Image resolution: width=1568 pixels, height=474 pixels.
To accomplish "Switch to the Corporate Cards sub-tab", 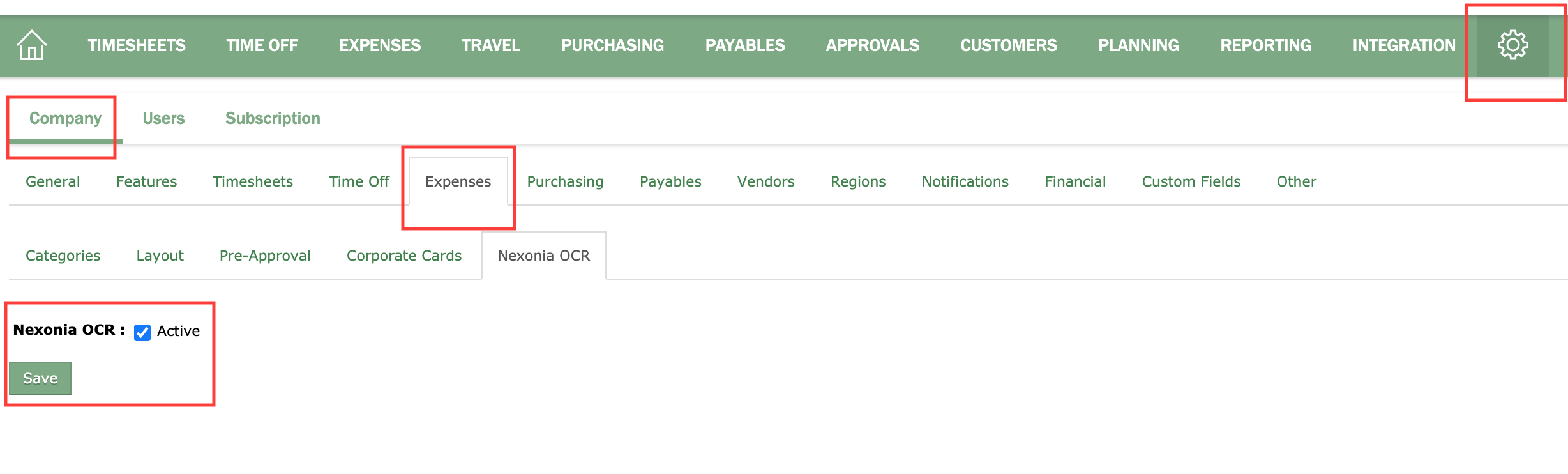I will [x=404, y=256].
